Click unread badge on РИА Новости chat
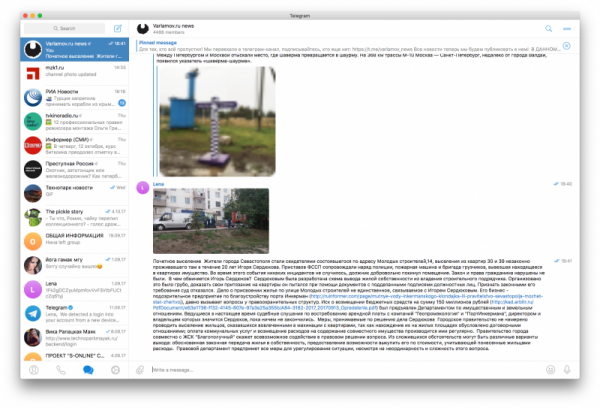The image size is (600, 408). pos(122,103)
